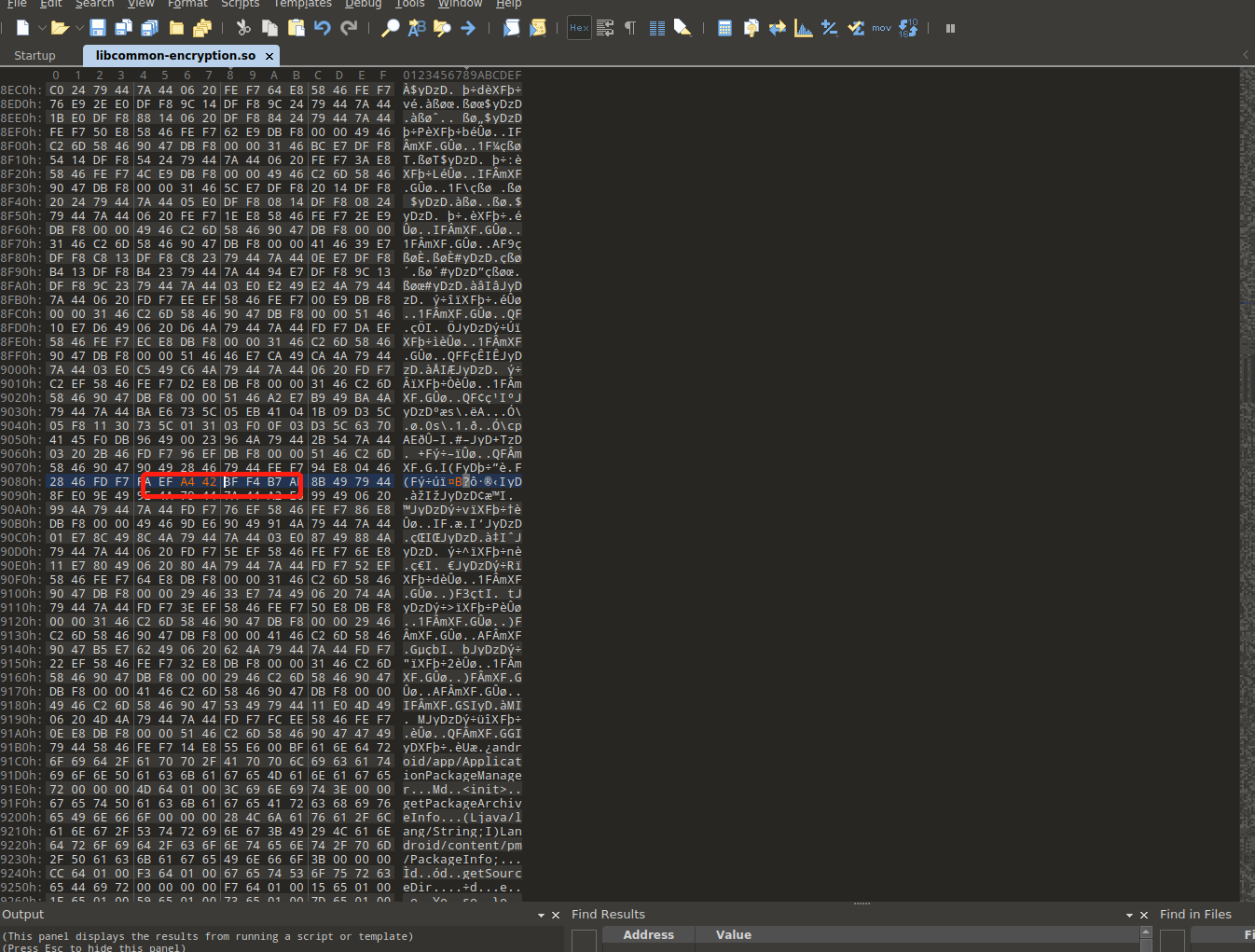Click the Find in Files icon

pos(442,28)
